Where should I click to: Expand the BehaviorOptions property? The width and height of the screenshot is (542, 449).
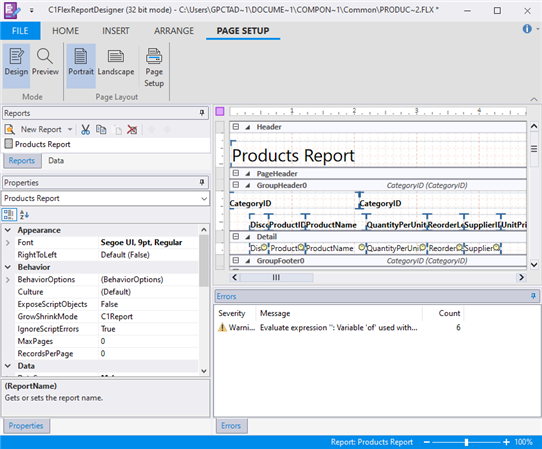coord(8,280)
